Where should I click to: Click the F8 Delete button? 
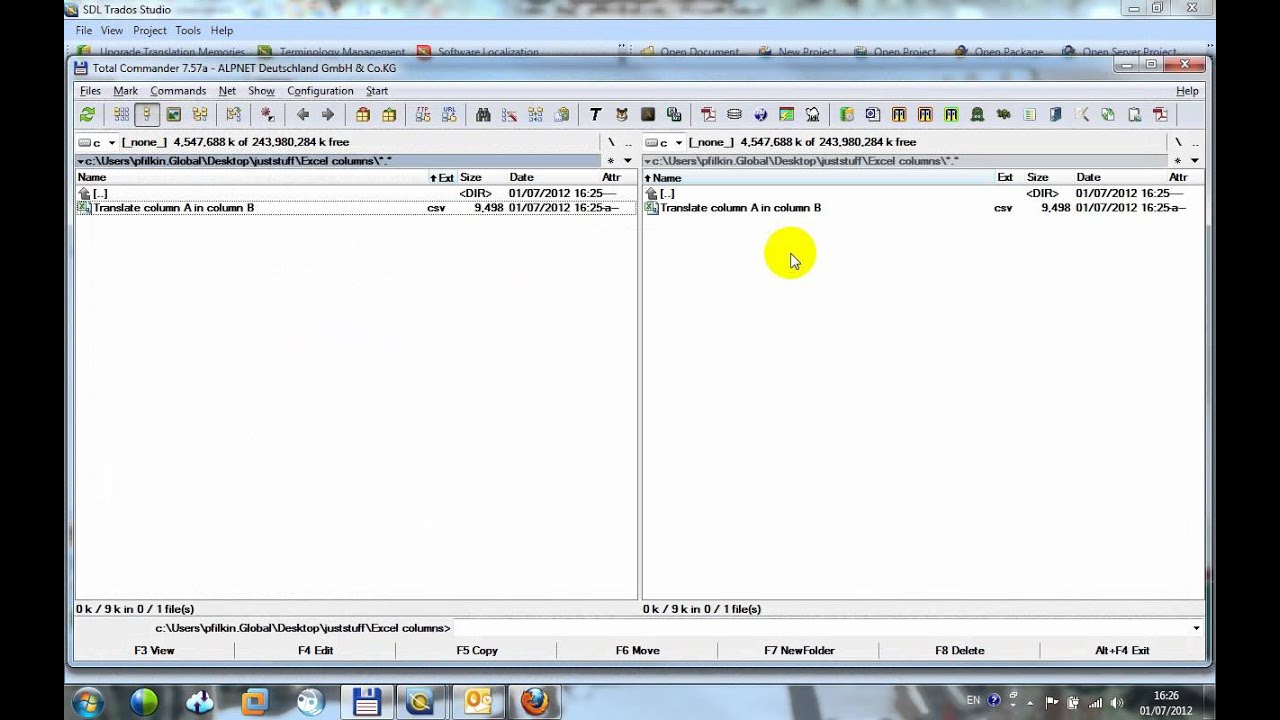tap(960, 650)
